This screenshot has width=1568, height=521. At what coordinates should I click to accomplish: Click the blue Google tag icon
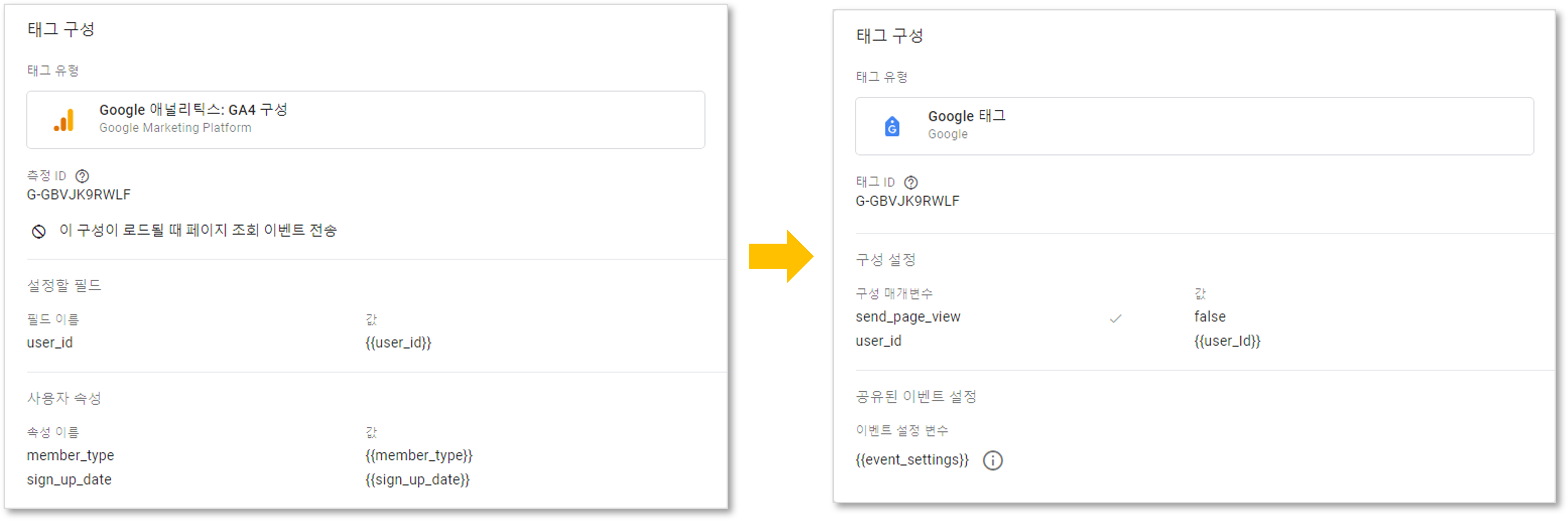click(x=892, y=126)
